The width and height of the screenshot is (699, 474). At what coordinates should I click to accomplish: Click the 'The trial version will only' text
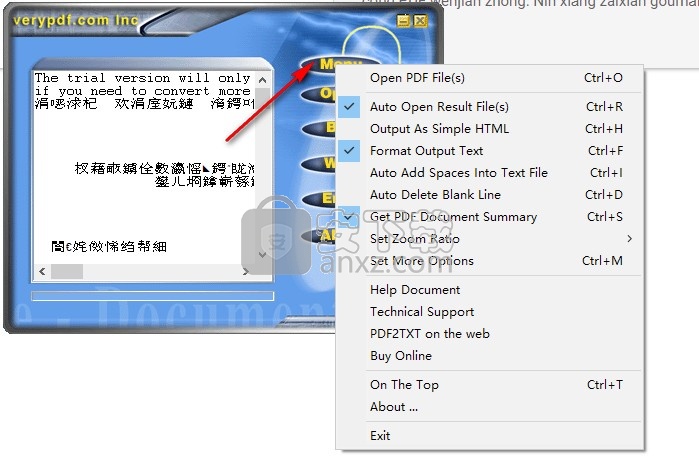click(x=143, y=78)
